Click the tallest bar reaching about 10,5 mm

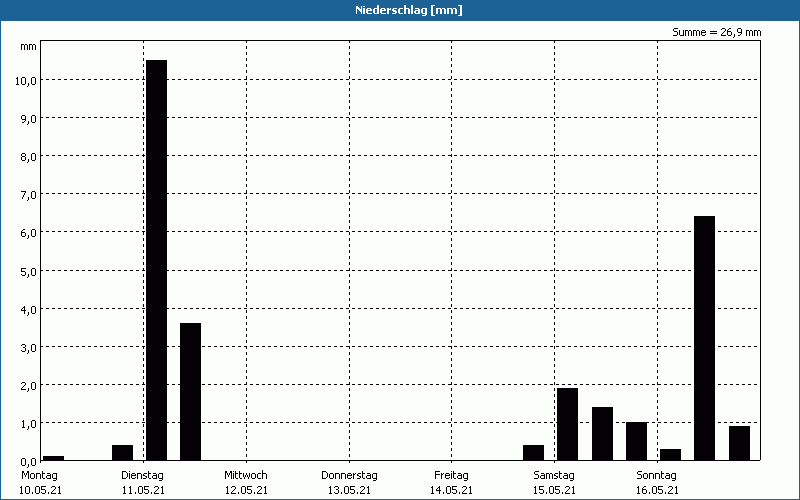(x=156, y=260)
